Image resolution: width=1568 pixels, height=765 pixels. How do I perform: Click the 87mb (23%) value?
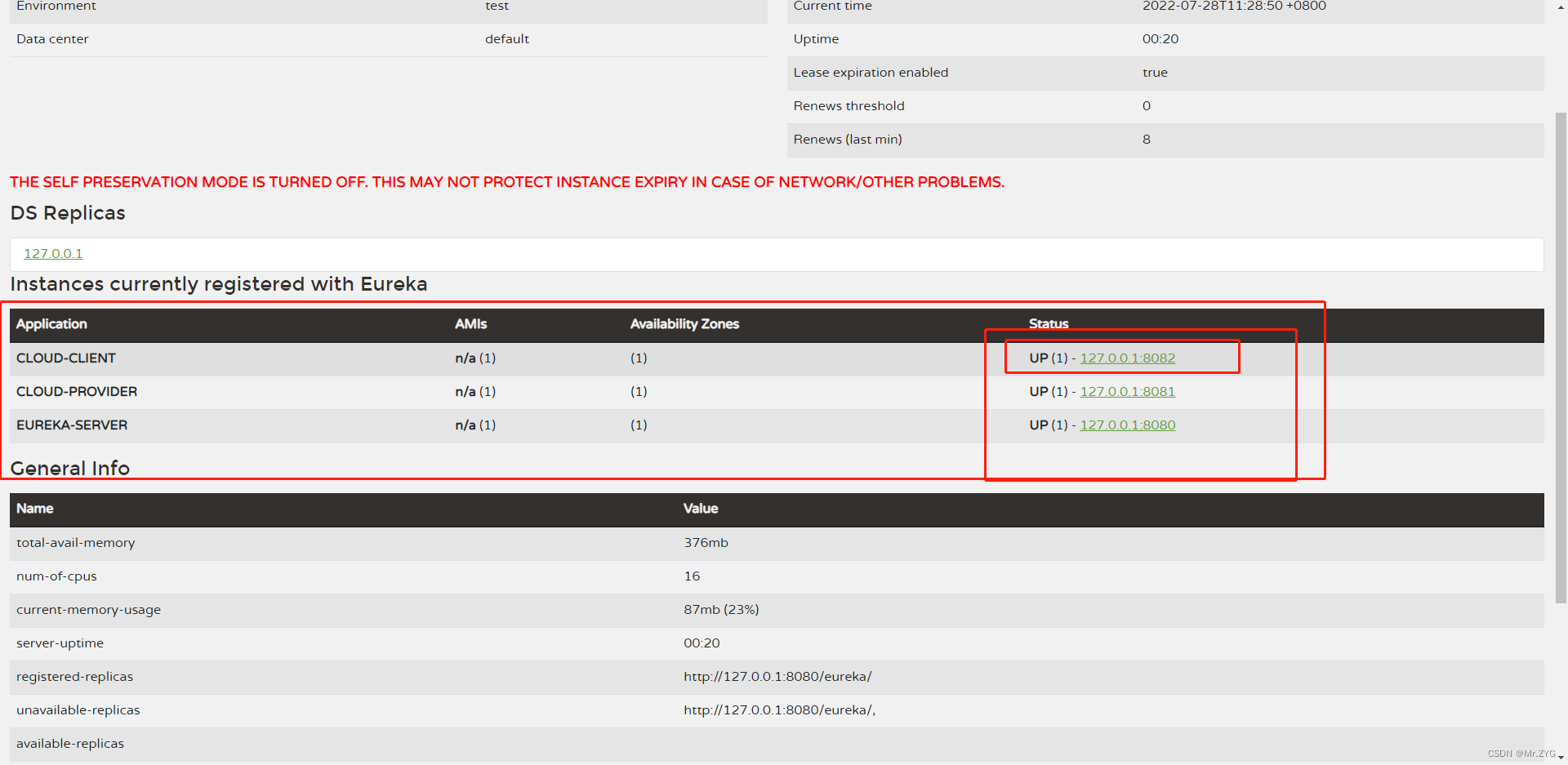click(x=721, y=610)
